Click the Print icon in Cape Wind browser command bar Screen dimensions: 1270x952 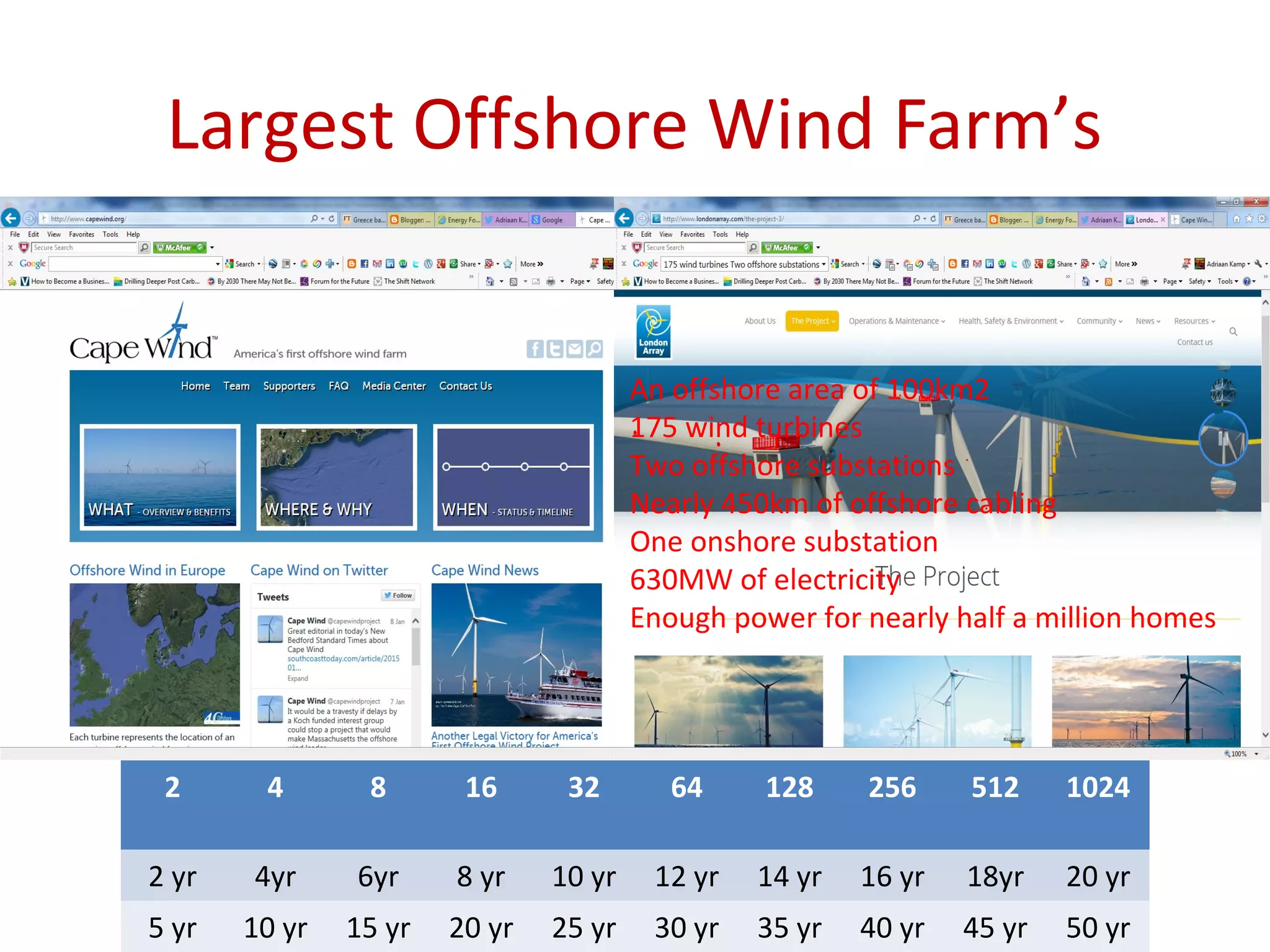pyautogui.click(x=550, y=281)
